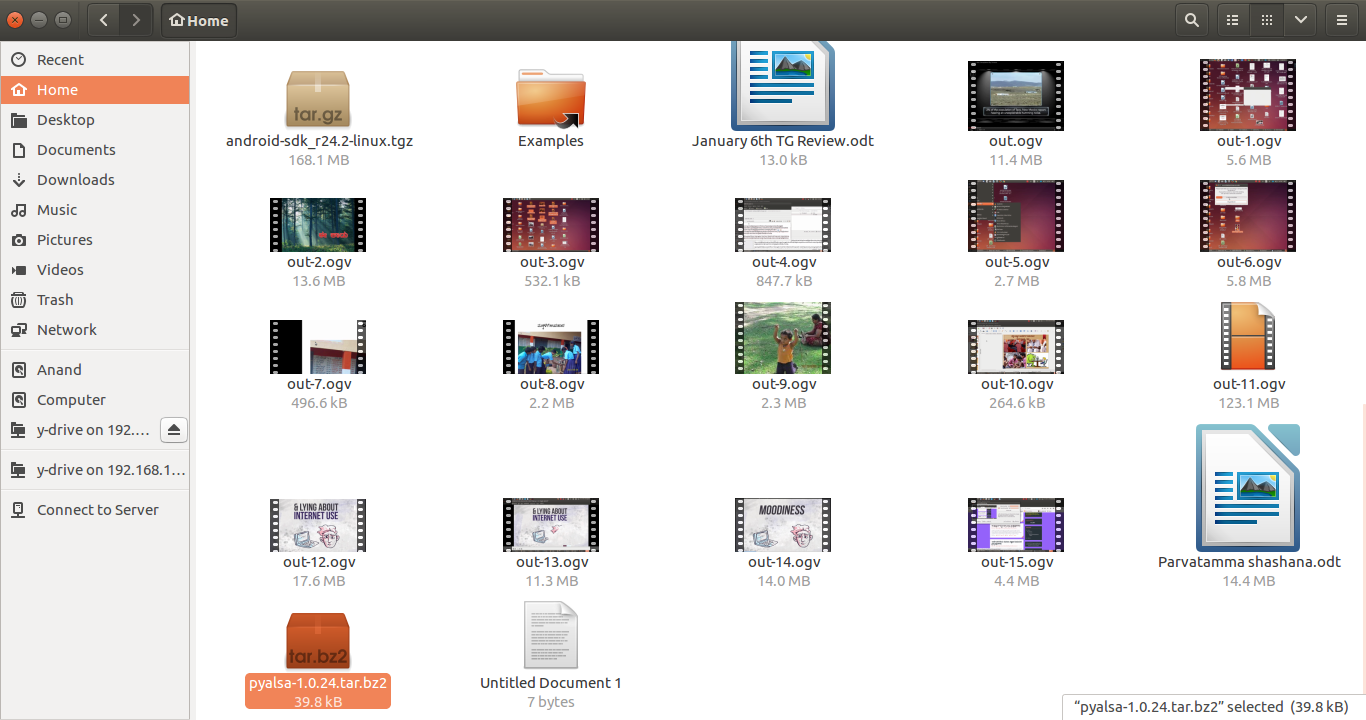The width and height of the screenshot is (1366, 720).
Task: Select the out-11.ogv generic video icon
Action: click(1248, 337)
